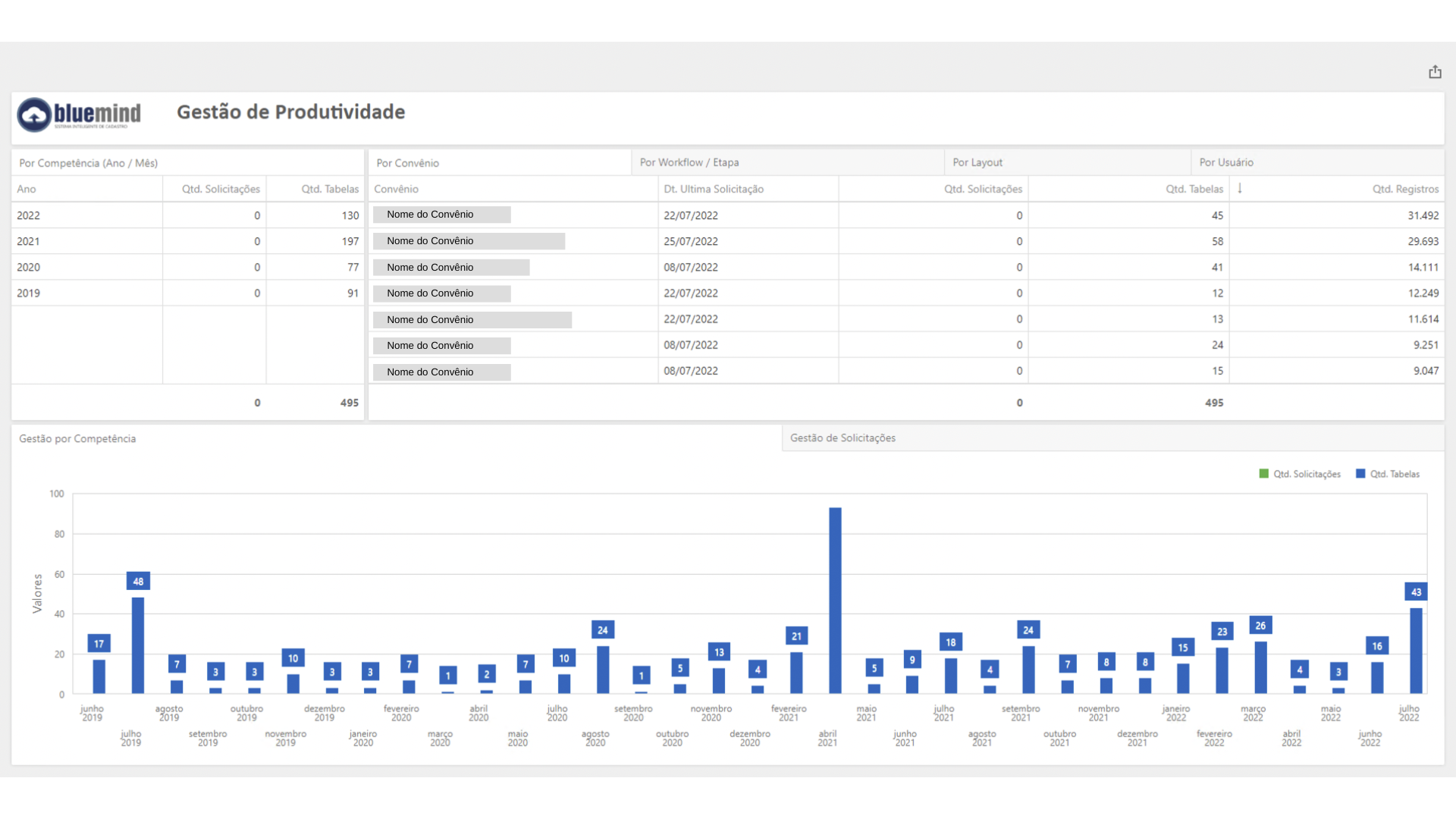Click the share/export icon at top right

[1435, 72]
